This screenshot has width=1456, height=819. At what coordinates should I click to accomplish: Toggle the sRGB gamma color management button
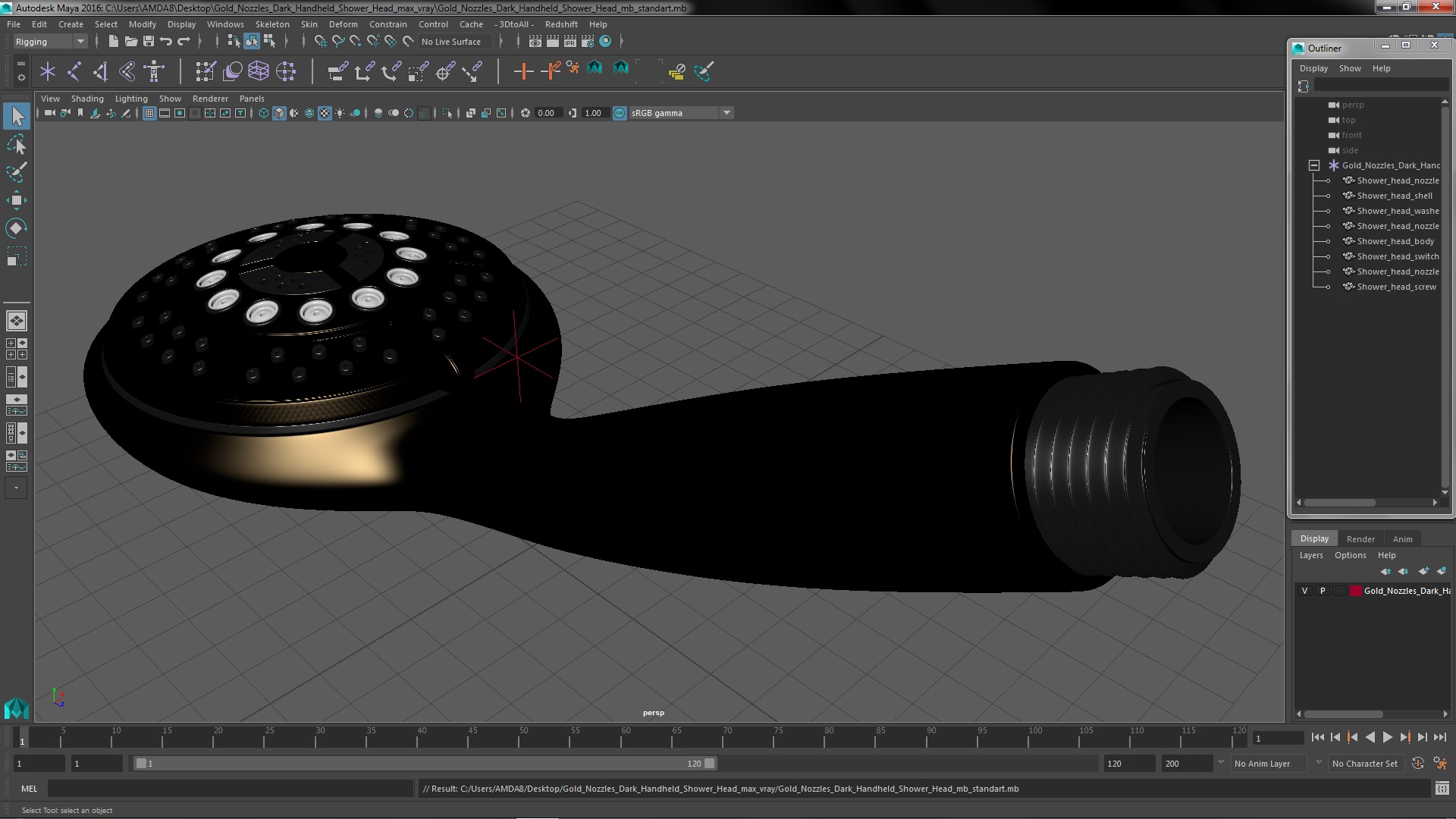pyautogui.click(x=620, y=113)
